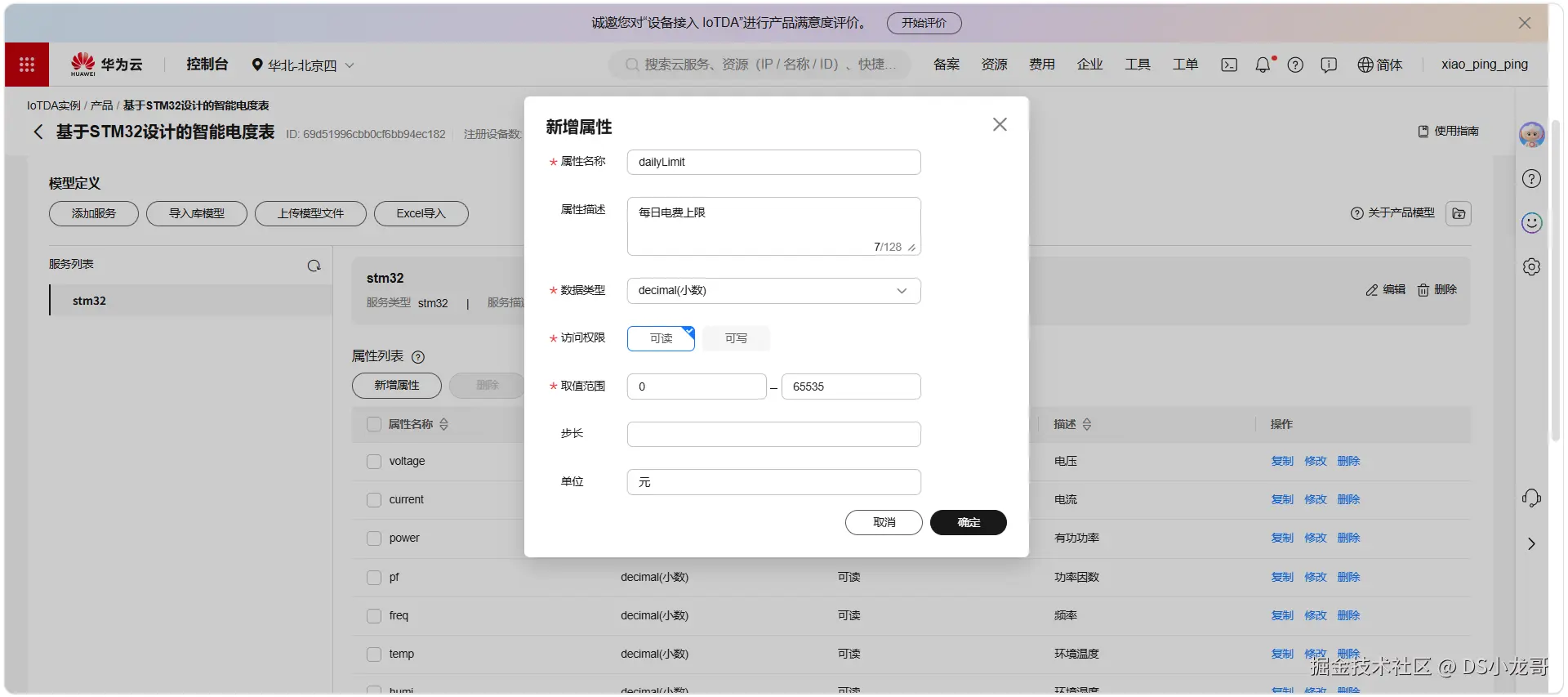The width and height of the screenshot is (1568, 697).
Task: Open the 简体 language selector
Action: click(x=1379, y=65)
